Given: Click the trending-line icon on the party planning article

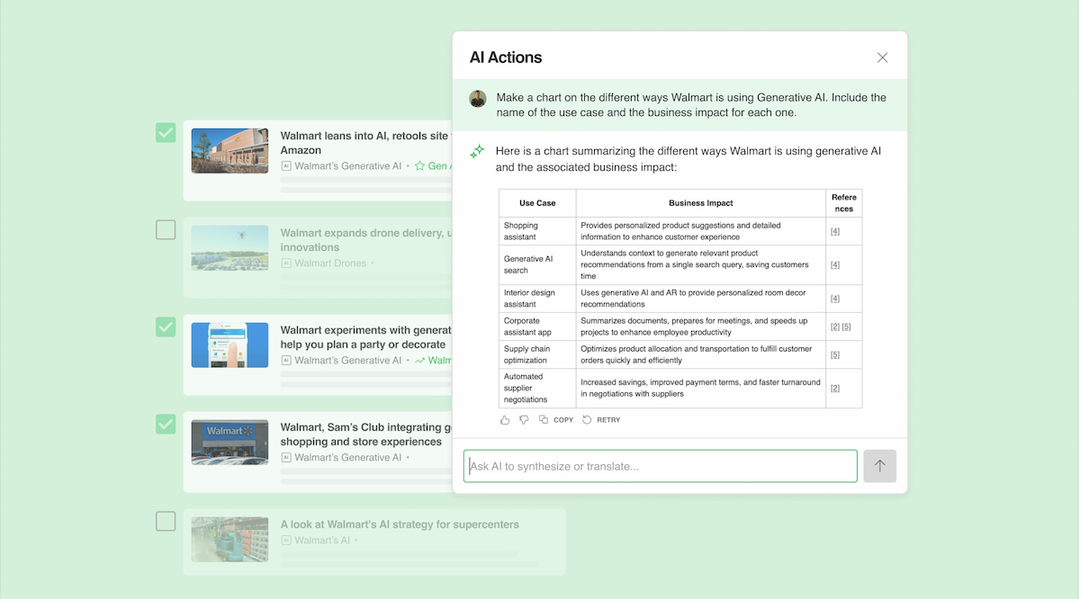Looking at the screenshot, I should point(424,360).
